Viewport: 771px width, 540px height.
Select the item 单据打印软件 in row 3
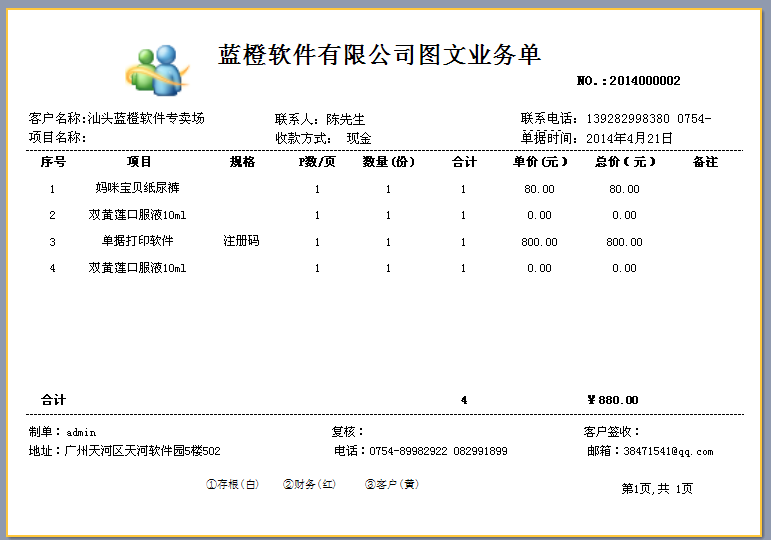coord(138,241)
